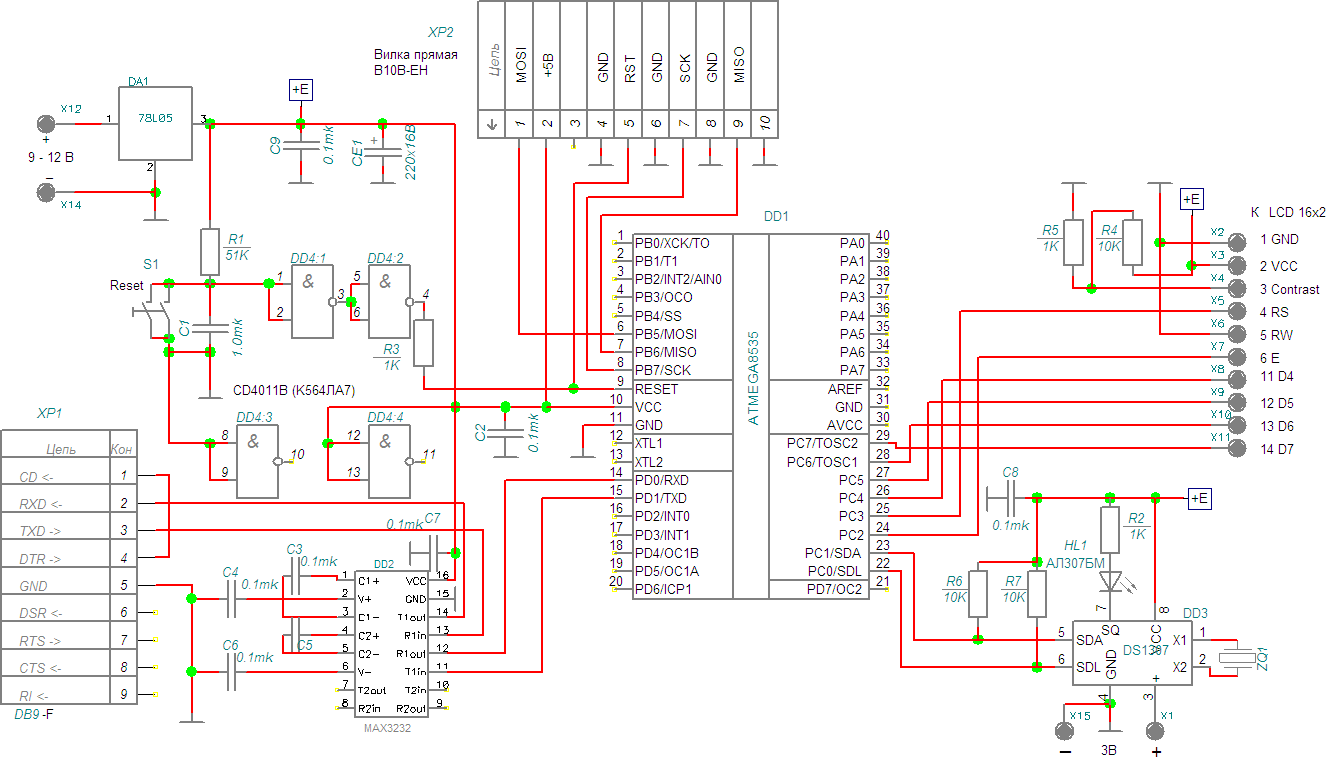
Task: Click the +5B cell in XP2 header
Action: (x=547, y=55)
